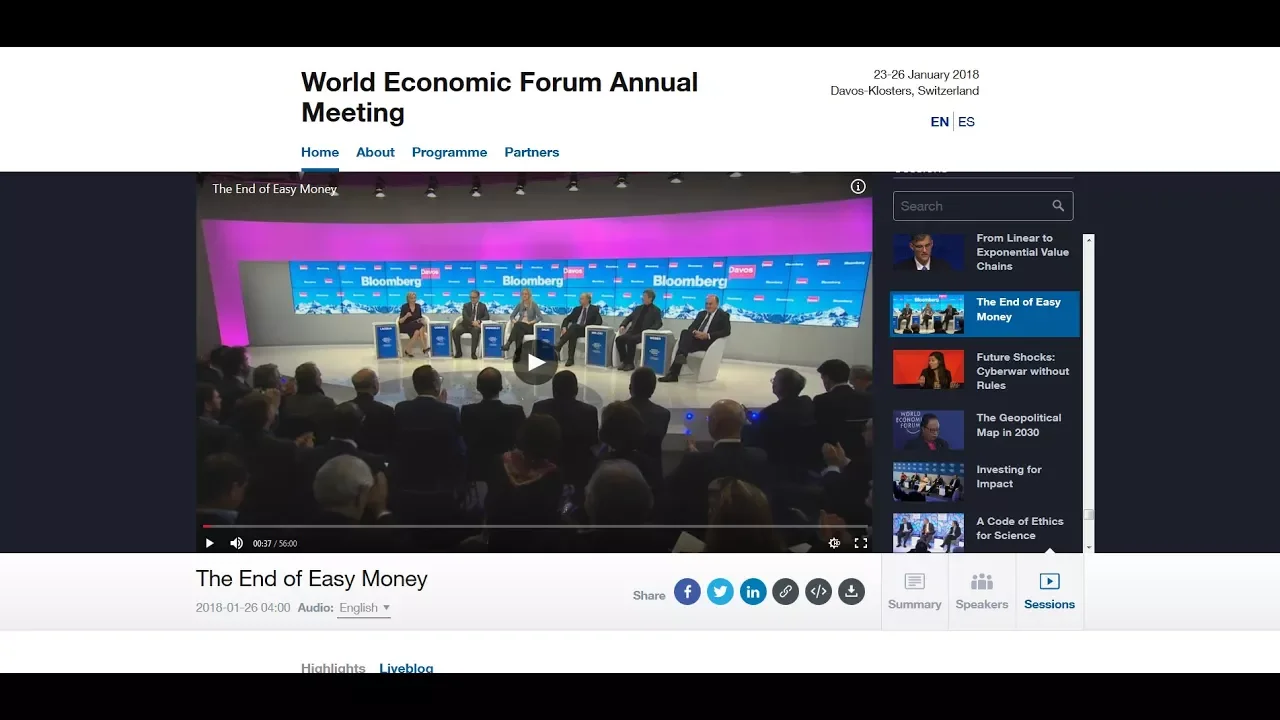The height and width of the screenshot is (720, 1280).
Task: Click the 2018-01-26 04:00 timestamp
Action: pyautogui.click(x=243, y=608)
